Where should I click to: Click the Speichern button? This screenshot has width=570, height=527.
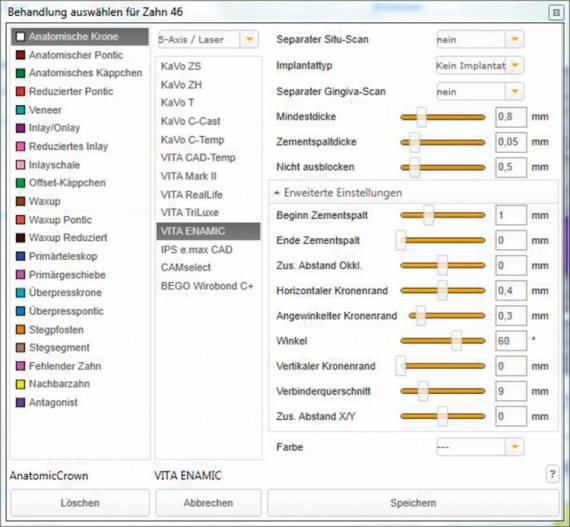(413, 503)
